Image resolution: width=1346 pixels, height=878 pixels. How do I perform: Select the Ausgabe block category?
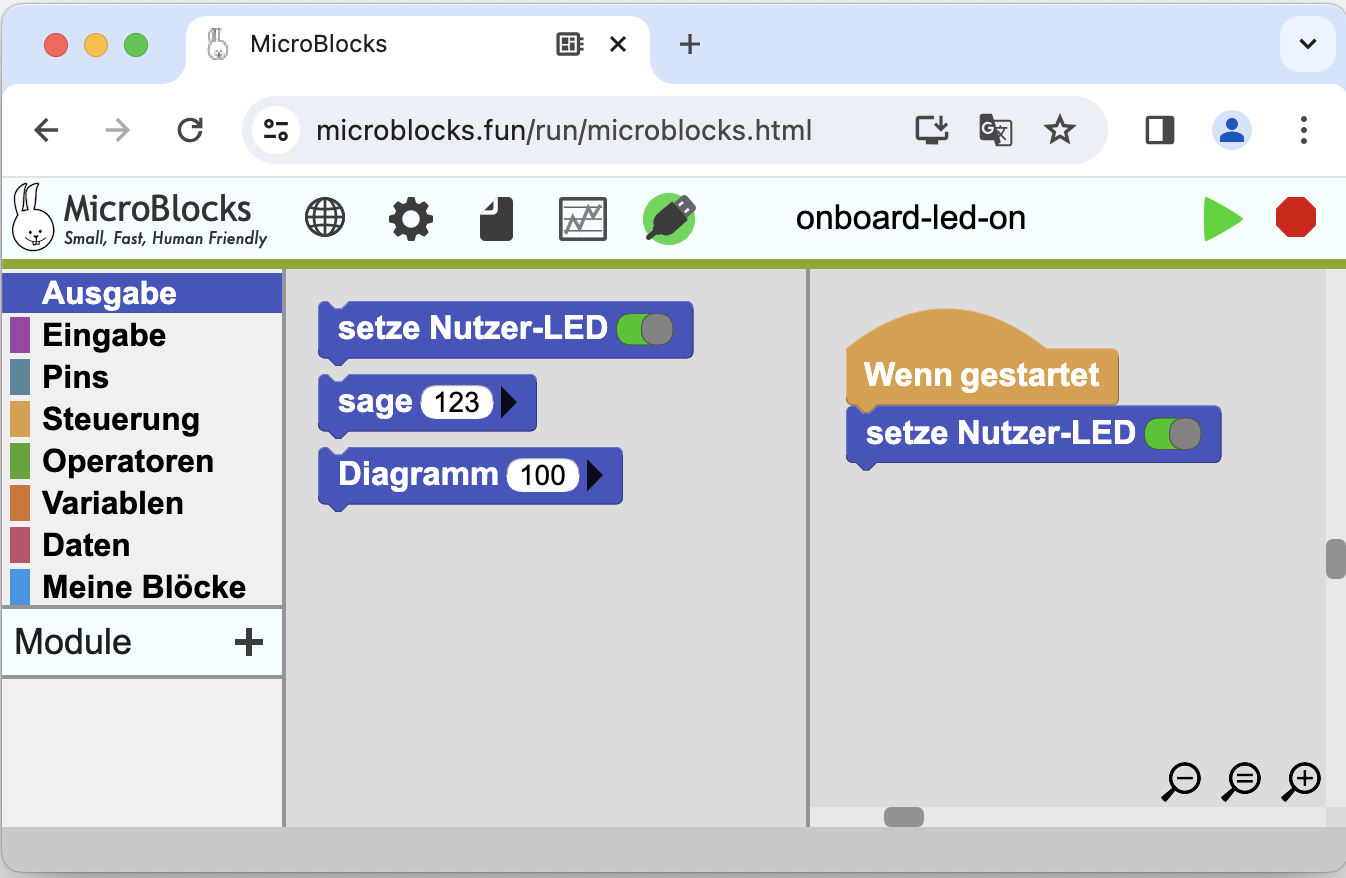(x=142, y=293)
